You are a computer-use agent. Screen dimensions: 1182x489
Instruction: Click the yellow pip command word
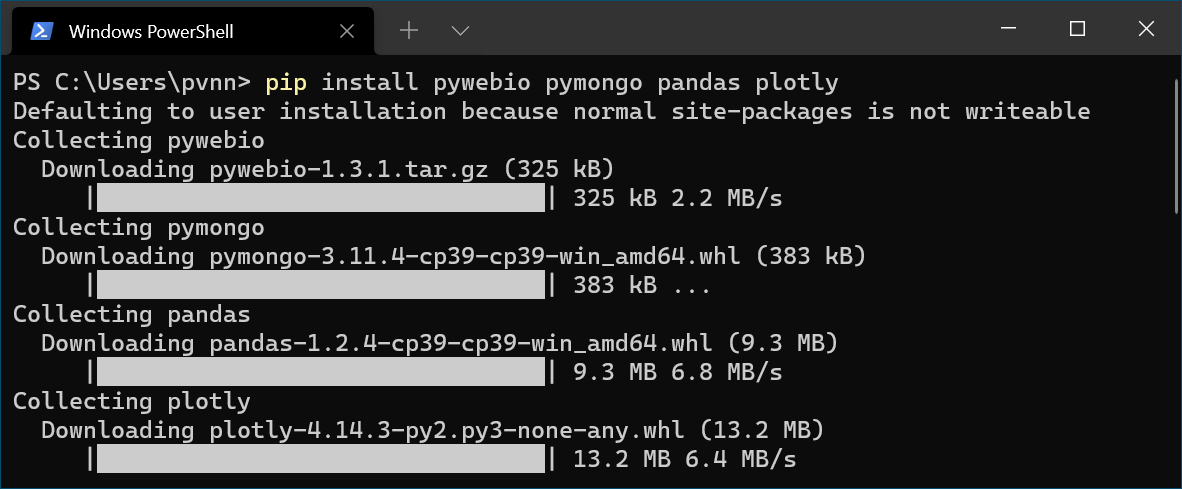(x=286, y=82)
